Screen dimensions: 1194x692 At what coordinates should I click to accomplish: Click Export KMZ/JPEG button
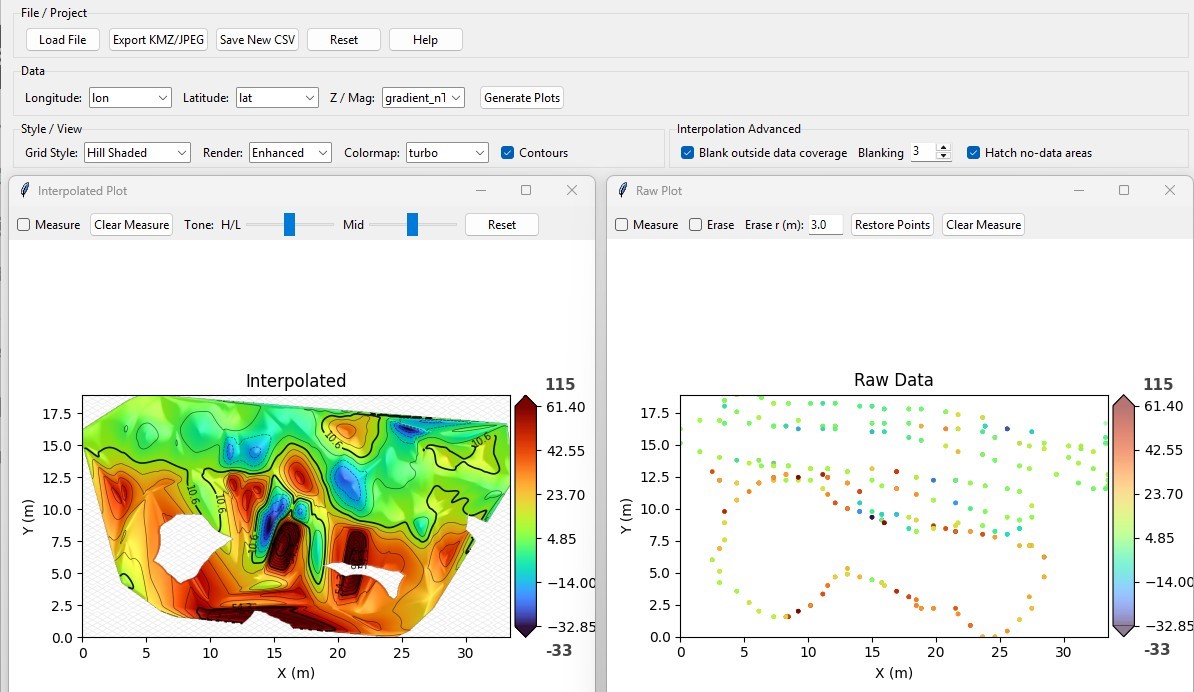point(158,40)
